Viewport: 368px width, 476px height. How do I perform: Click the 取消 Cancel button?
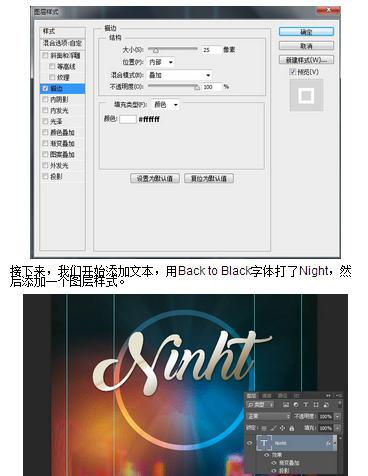(x=306, y=46)
